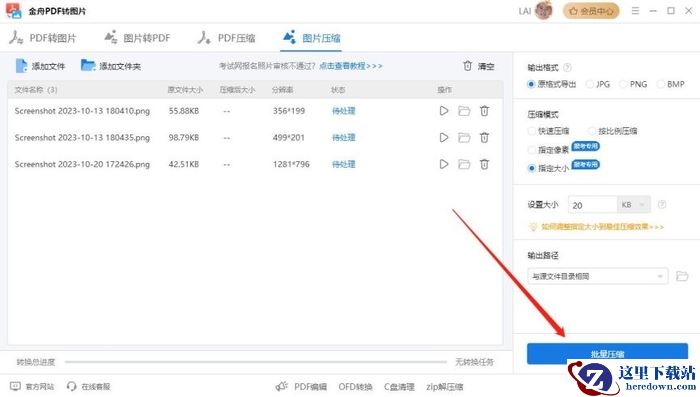Click the 待处理 status of the 98.79KB file

click(x=343, y=138)
